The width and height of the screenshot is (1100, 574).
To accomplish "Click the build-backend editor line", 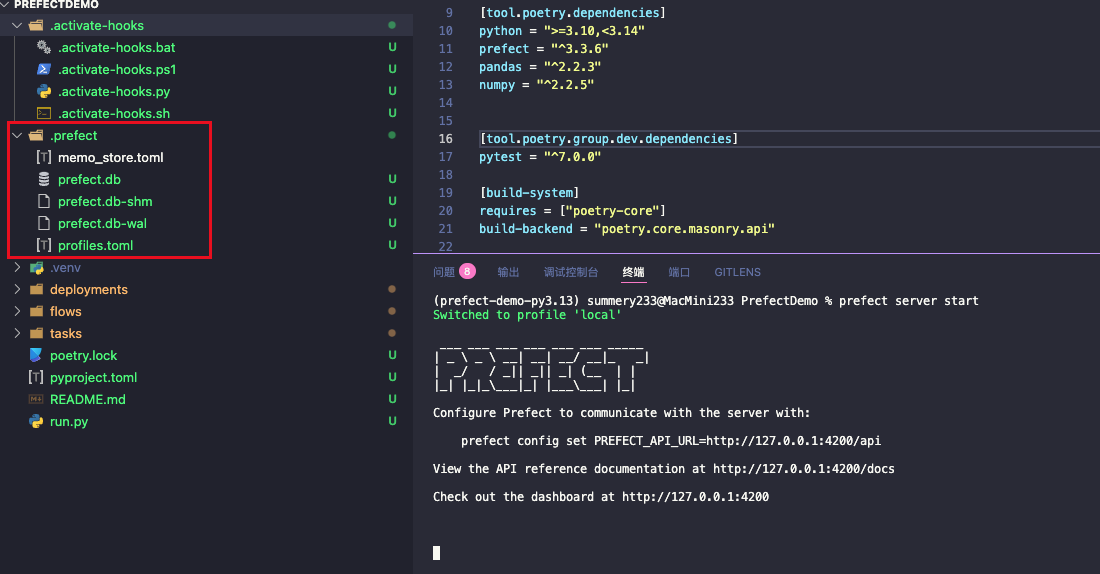I will 626,229.
